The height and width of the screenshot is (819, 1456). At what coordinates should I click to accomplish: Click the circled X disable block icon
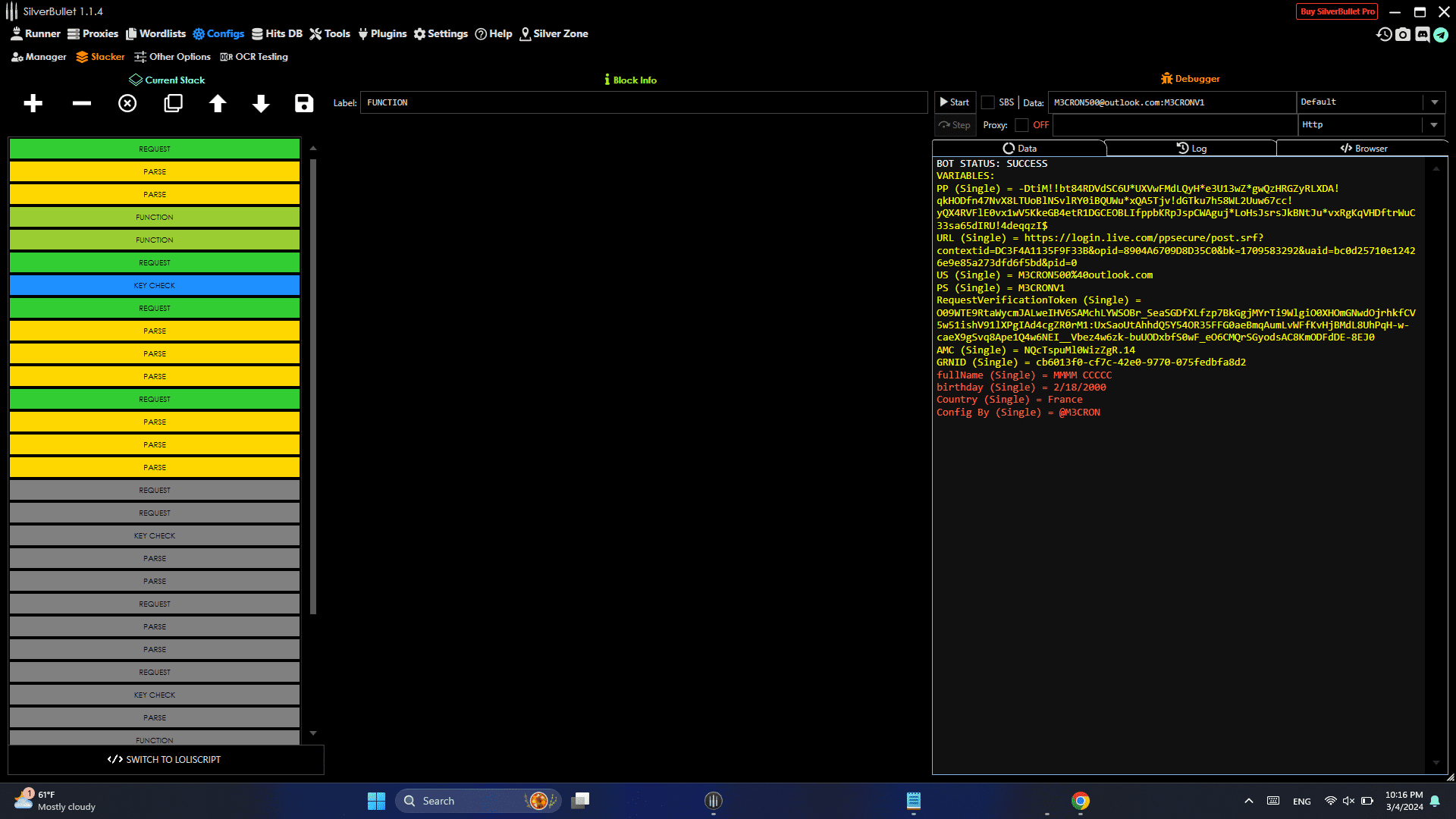tap(127, 103)
